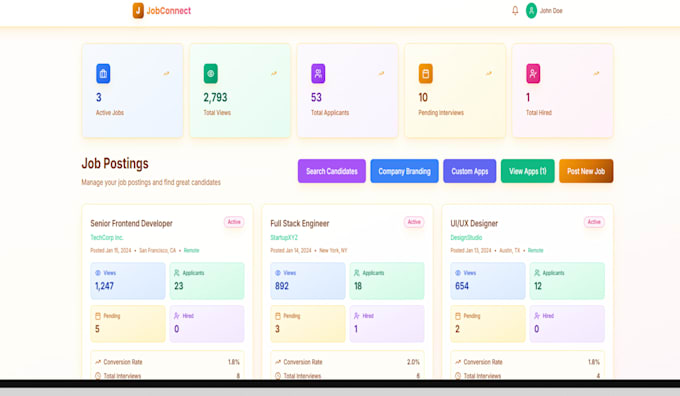
Task: Click the 2.0% conversion rate value
Action: tap(413, 362)
